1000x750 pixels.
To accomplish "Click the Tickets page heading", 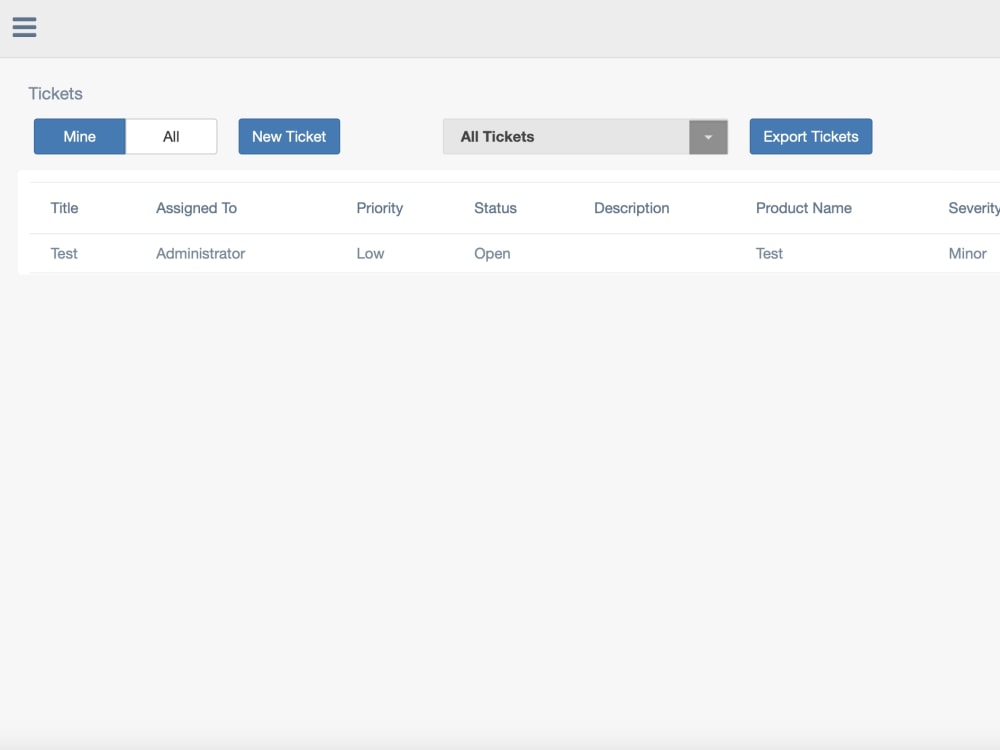I will tap(55, 93).
